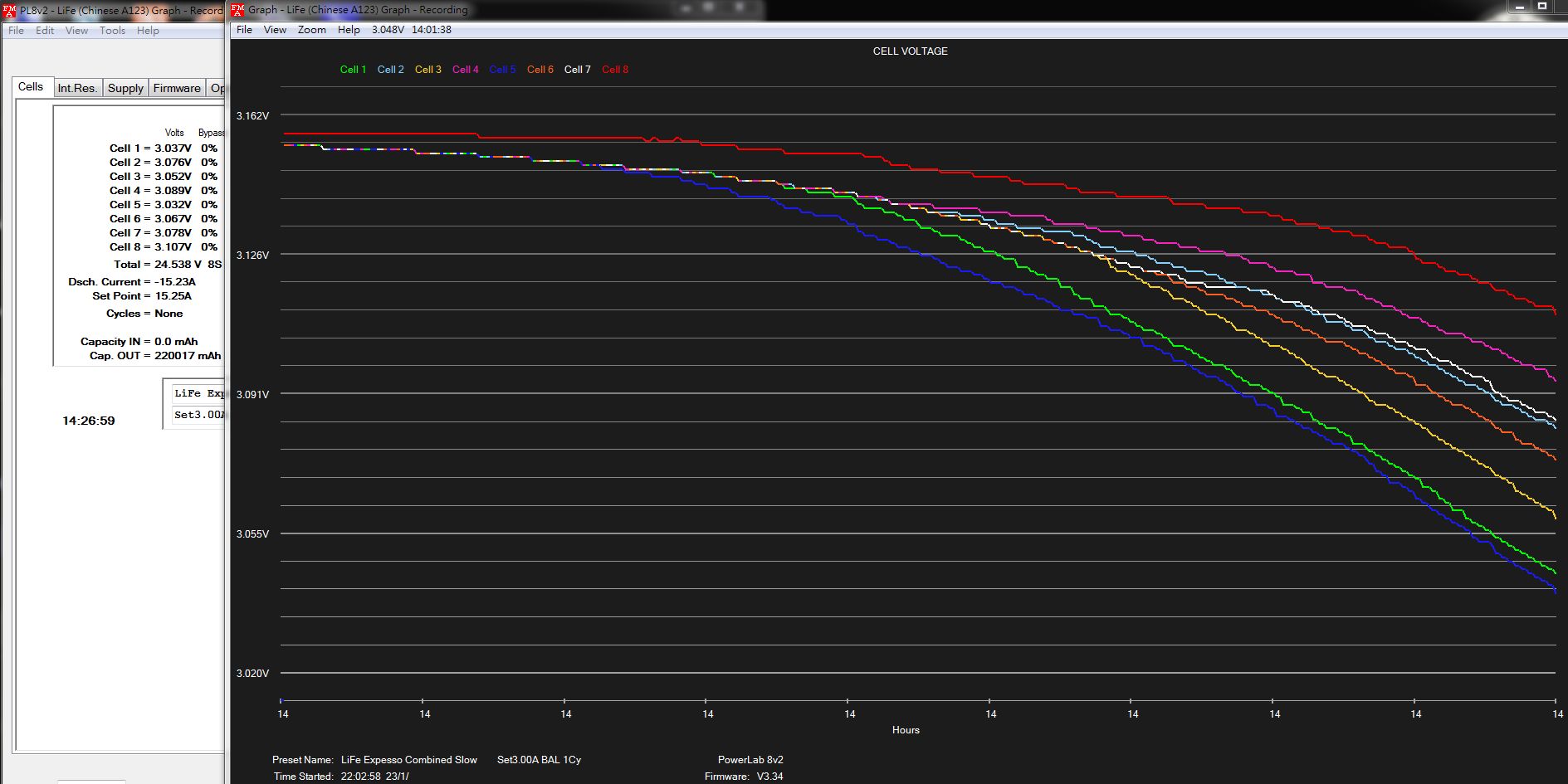1568x784 pixels.
Task: Click the FMA icon in the PL8v2 title bar
Action: pos(9,11)
